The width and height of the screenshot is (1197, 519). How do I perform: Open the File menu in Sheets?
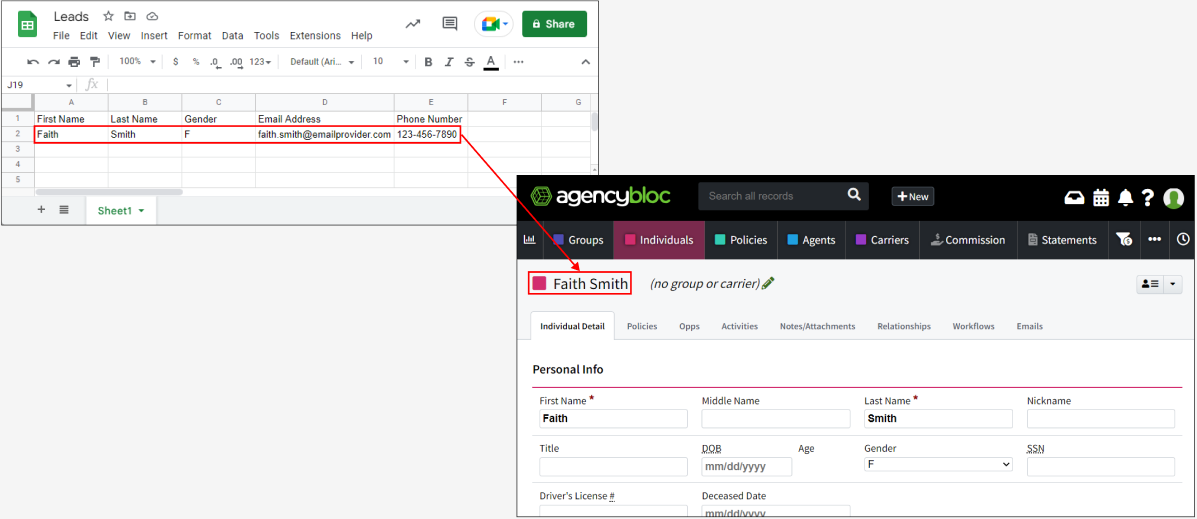click(x=61, y=36)
